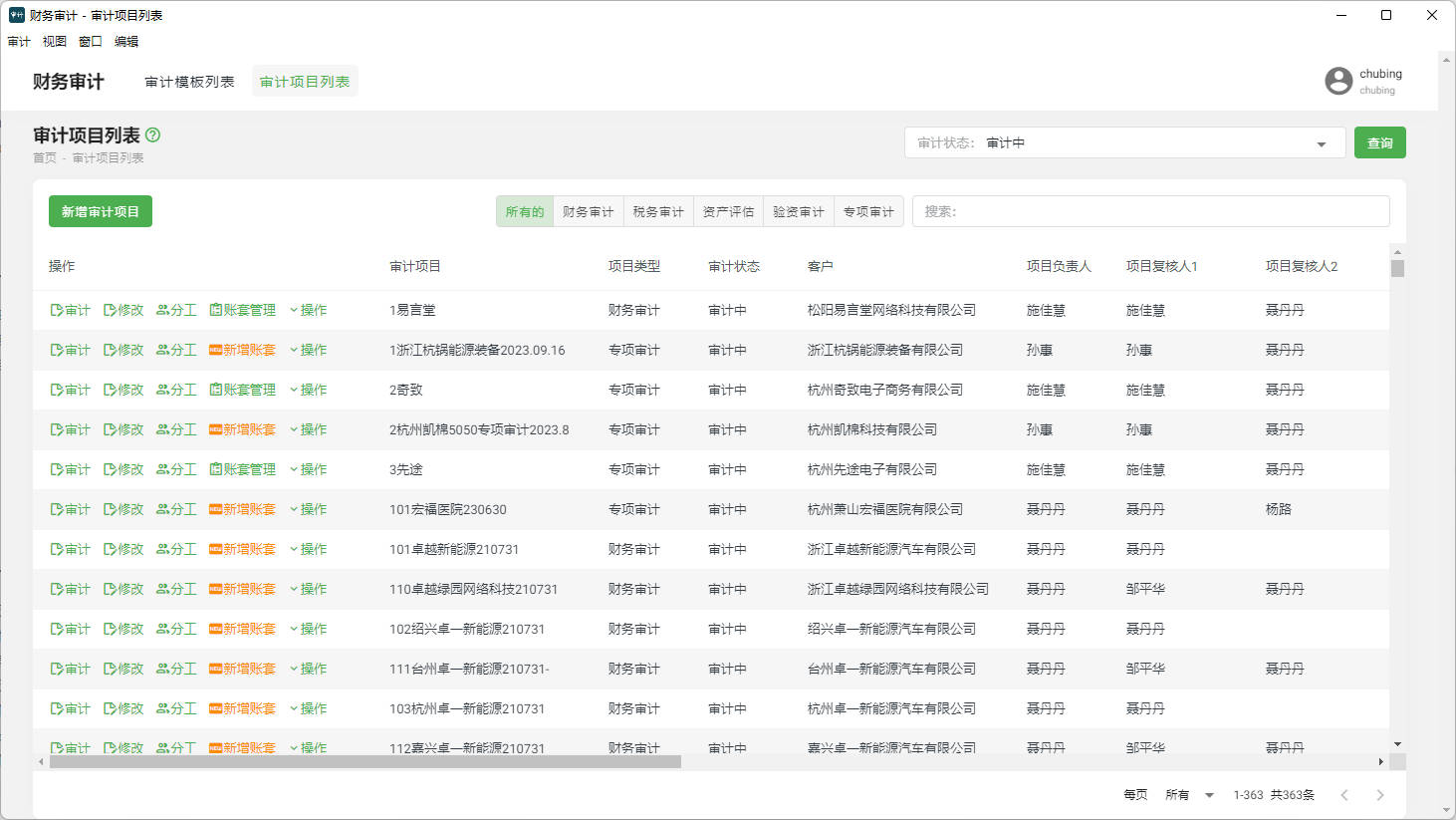The height and width of the screenshot is (820, 1456).
Task: Expand 操作 dropdown in 110卓越绿园网络科技210731 row
Action: coord(309,589)
